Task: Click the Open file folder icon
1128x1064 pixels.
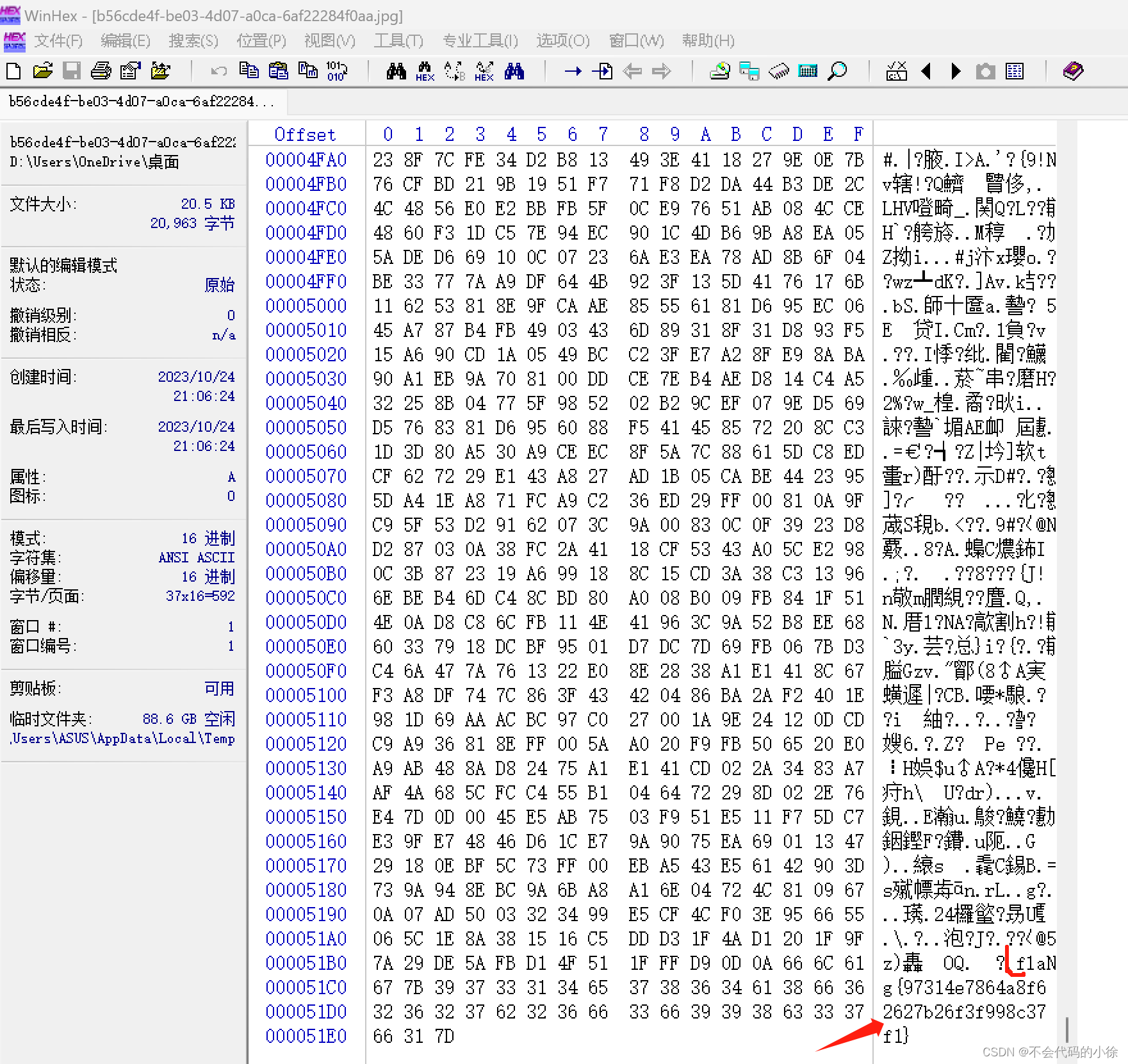Action: tap(43, 70)
